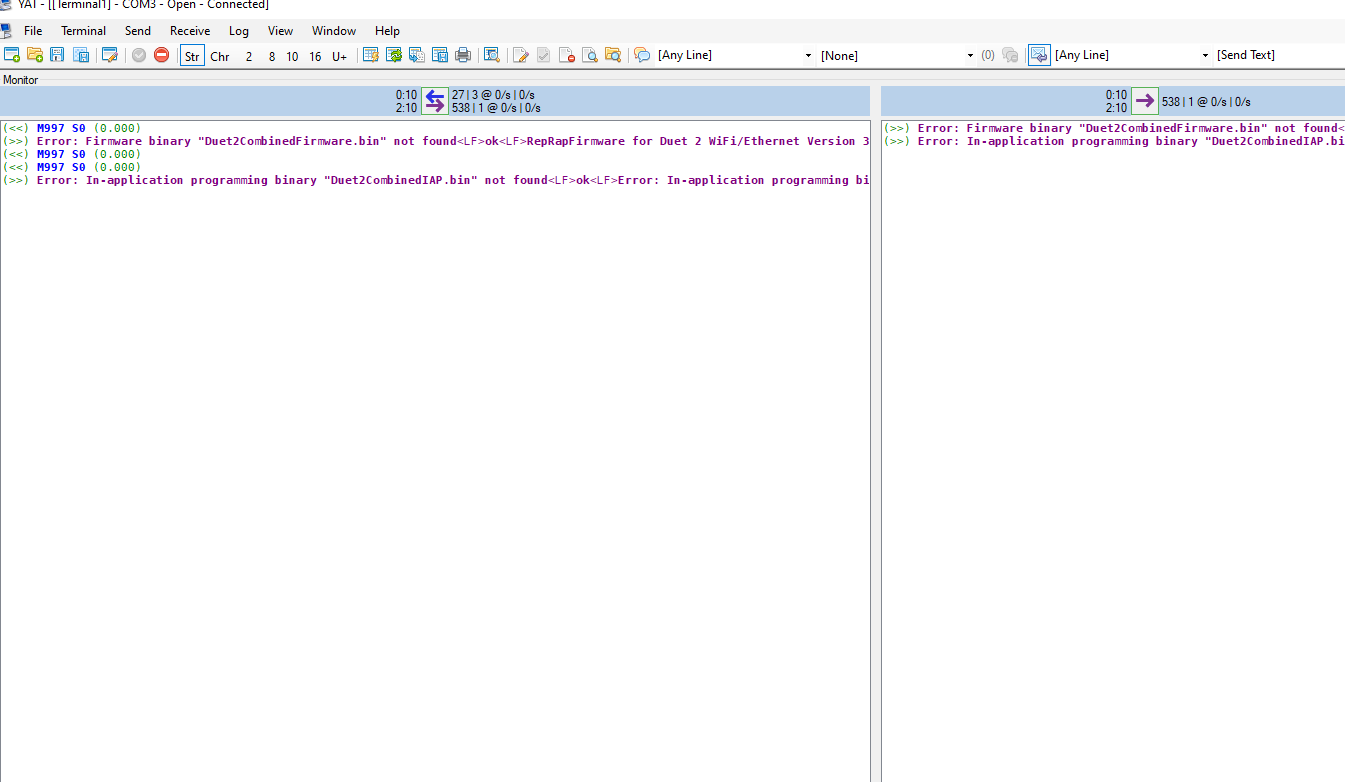Click the automatic action speech bubble icon

coord(642,55)
